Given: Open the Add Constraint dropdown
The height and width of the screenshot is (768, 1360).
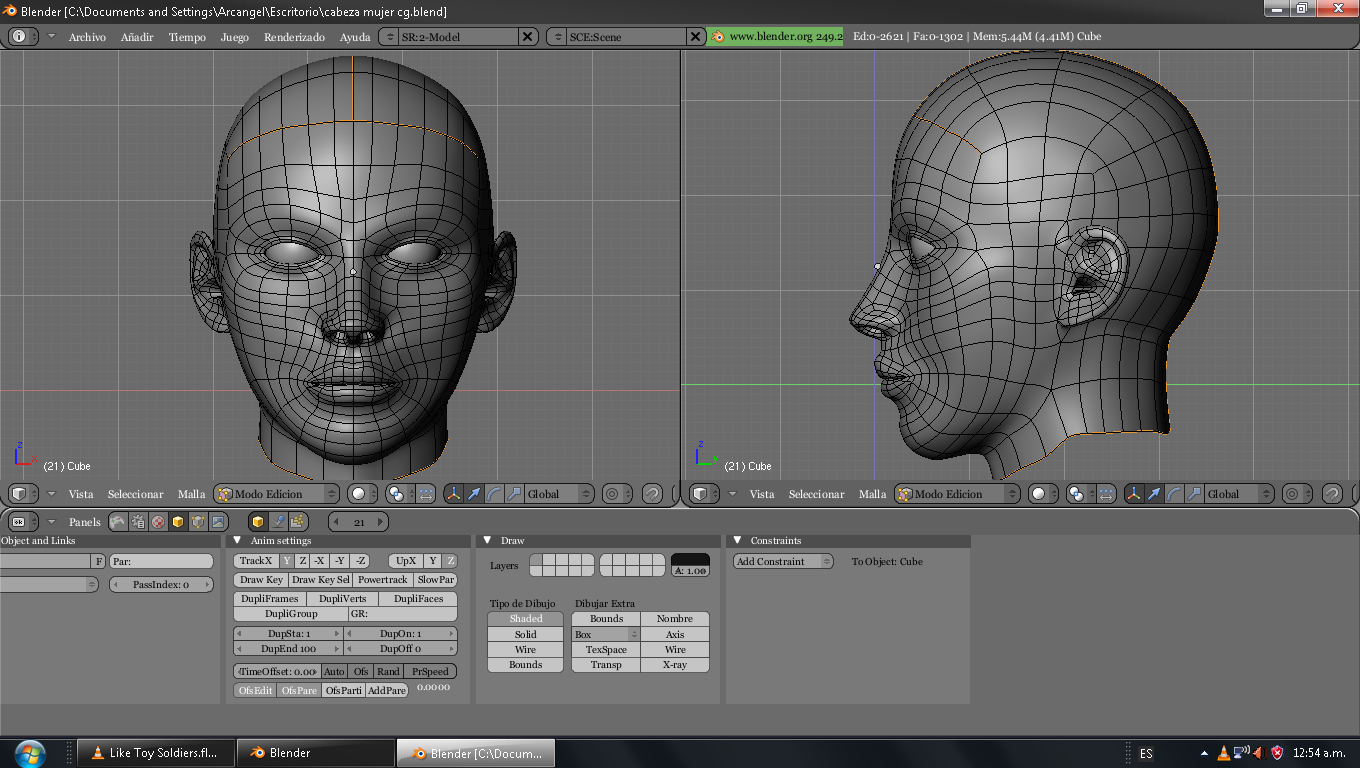Looking at the screenshot, I should tap(783, 562).
